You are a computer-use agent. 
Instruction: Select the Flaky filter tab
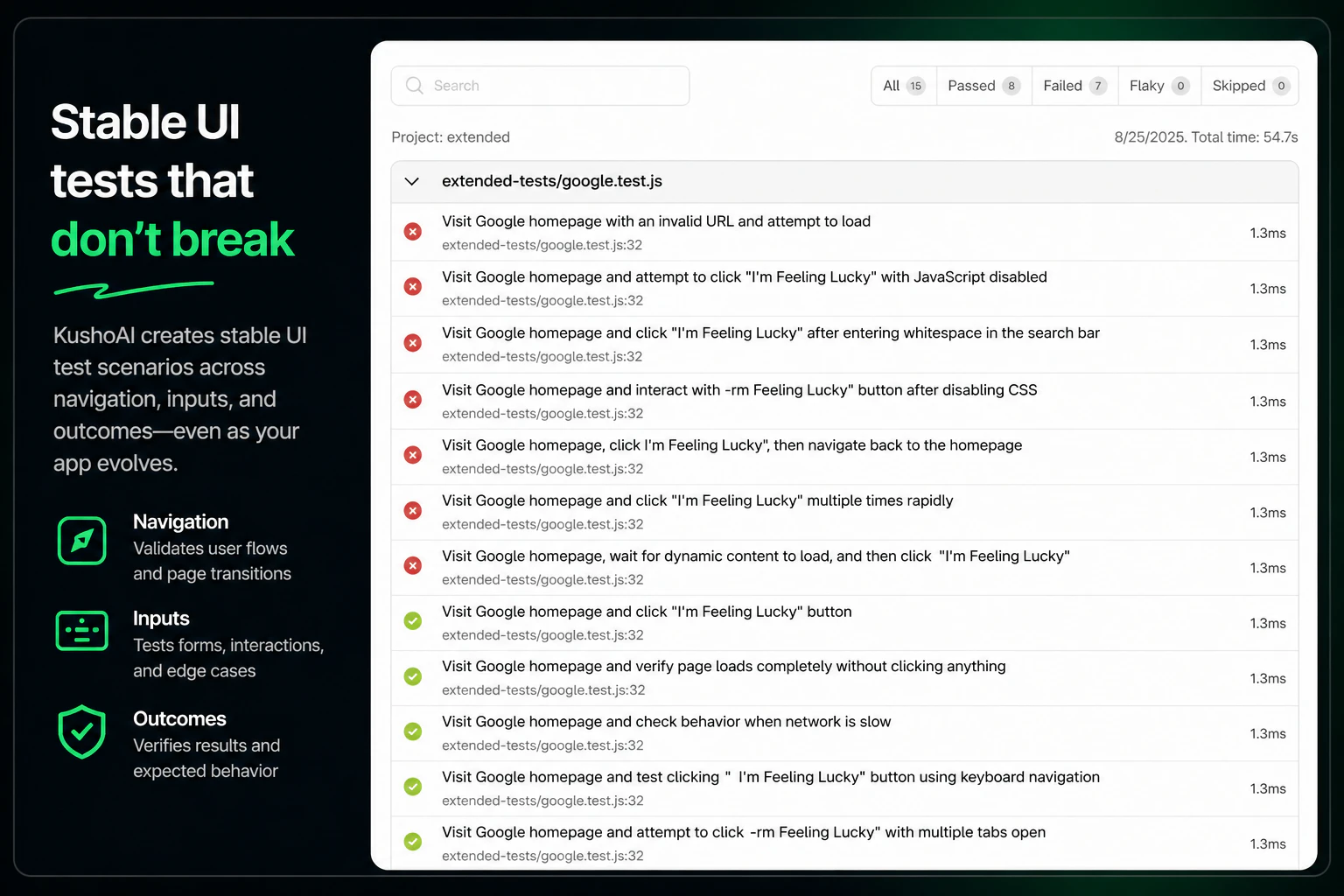(1159, 86)
